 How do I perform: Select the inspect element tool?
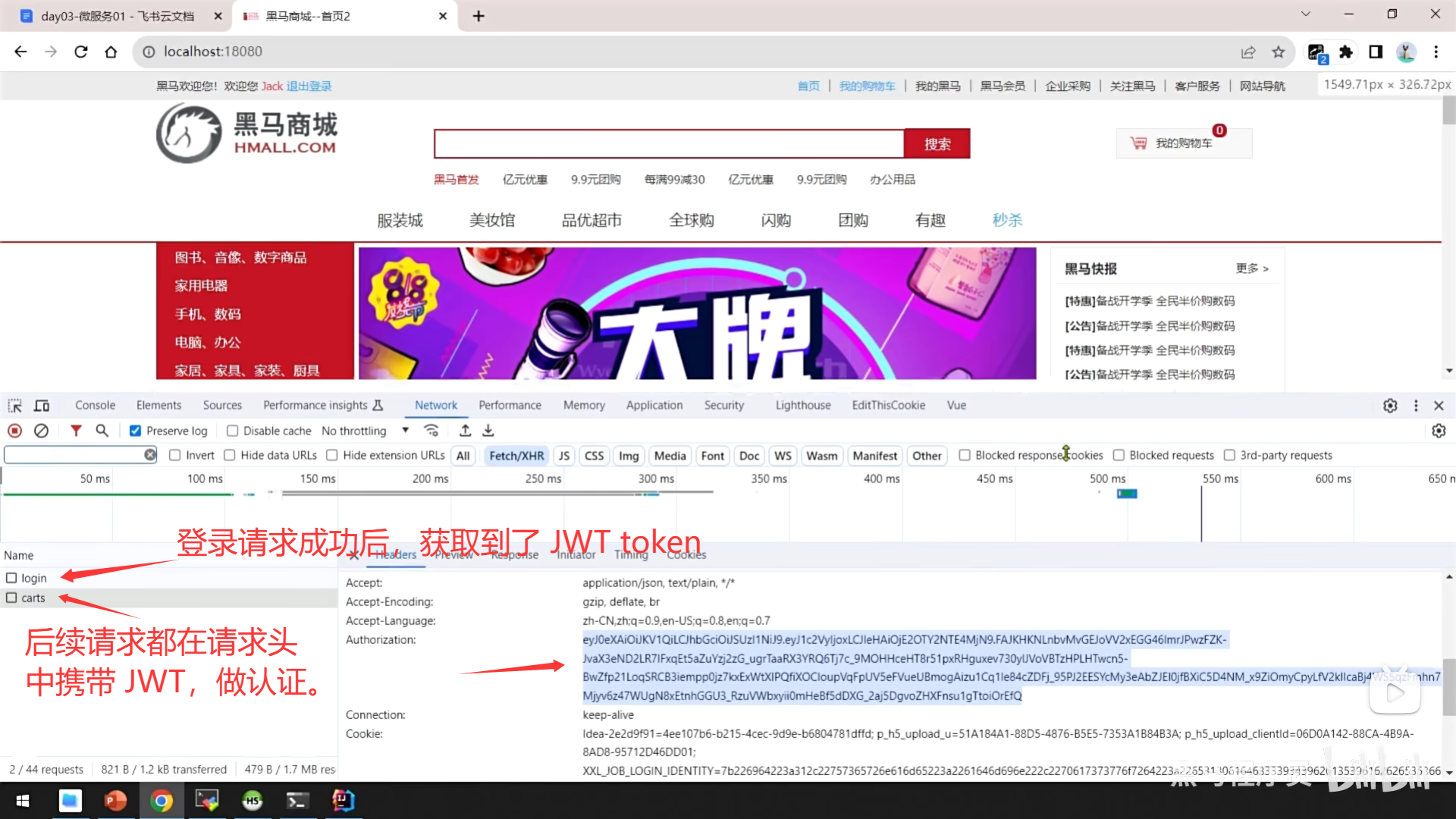click(x=14, y=405)
